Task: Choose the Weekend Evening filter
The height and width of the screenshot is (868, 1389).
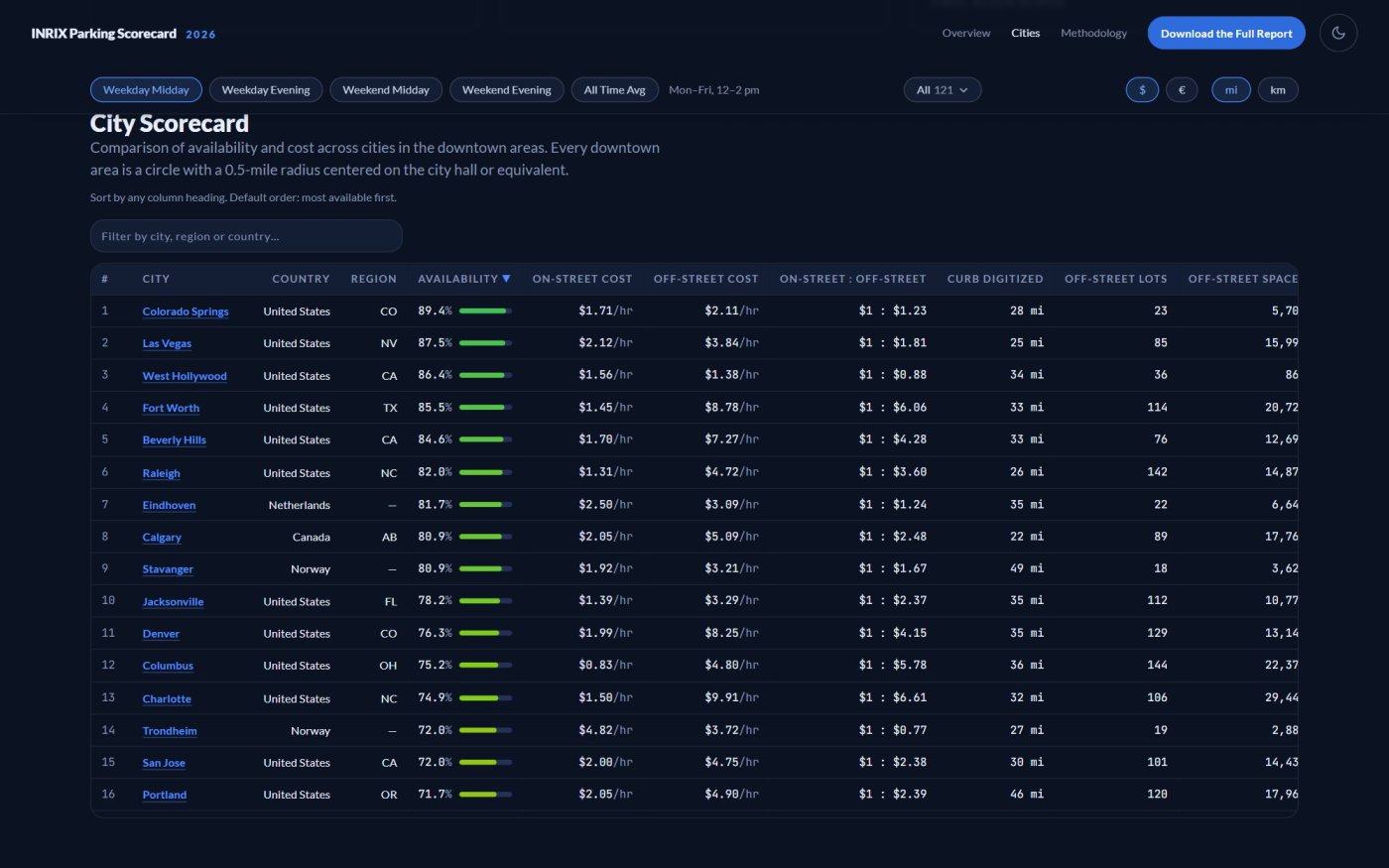Action: [507, 89]
